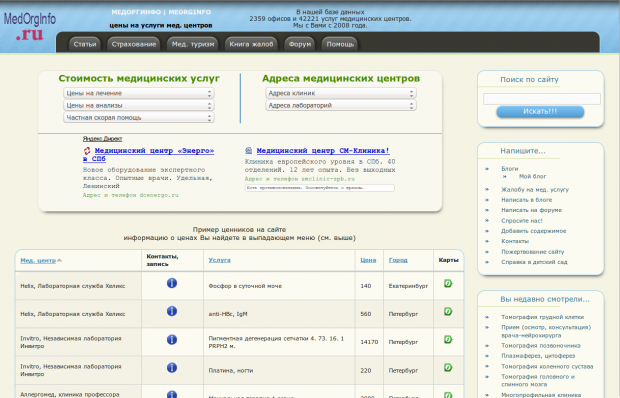Click the Энерго ad favicon icon

[87, 151]
